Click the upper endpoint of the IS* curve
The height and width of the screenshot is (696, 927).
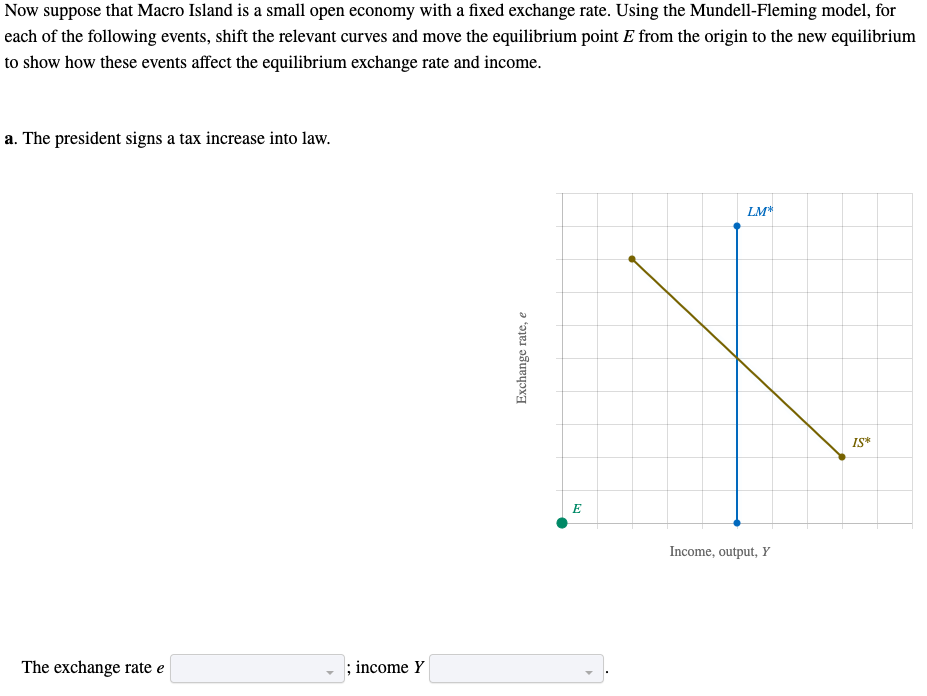click(632, 258)
